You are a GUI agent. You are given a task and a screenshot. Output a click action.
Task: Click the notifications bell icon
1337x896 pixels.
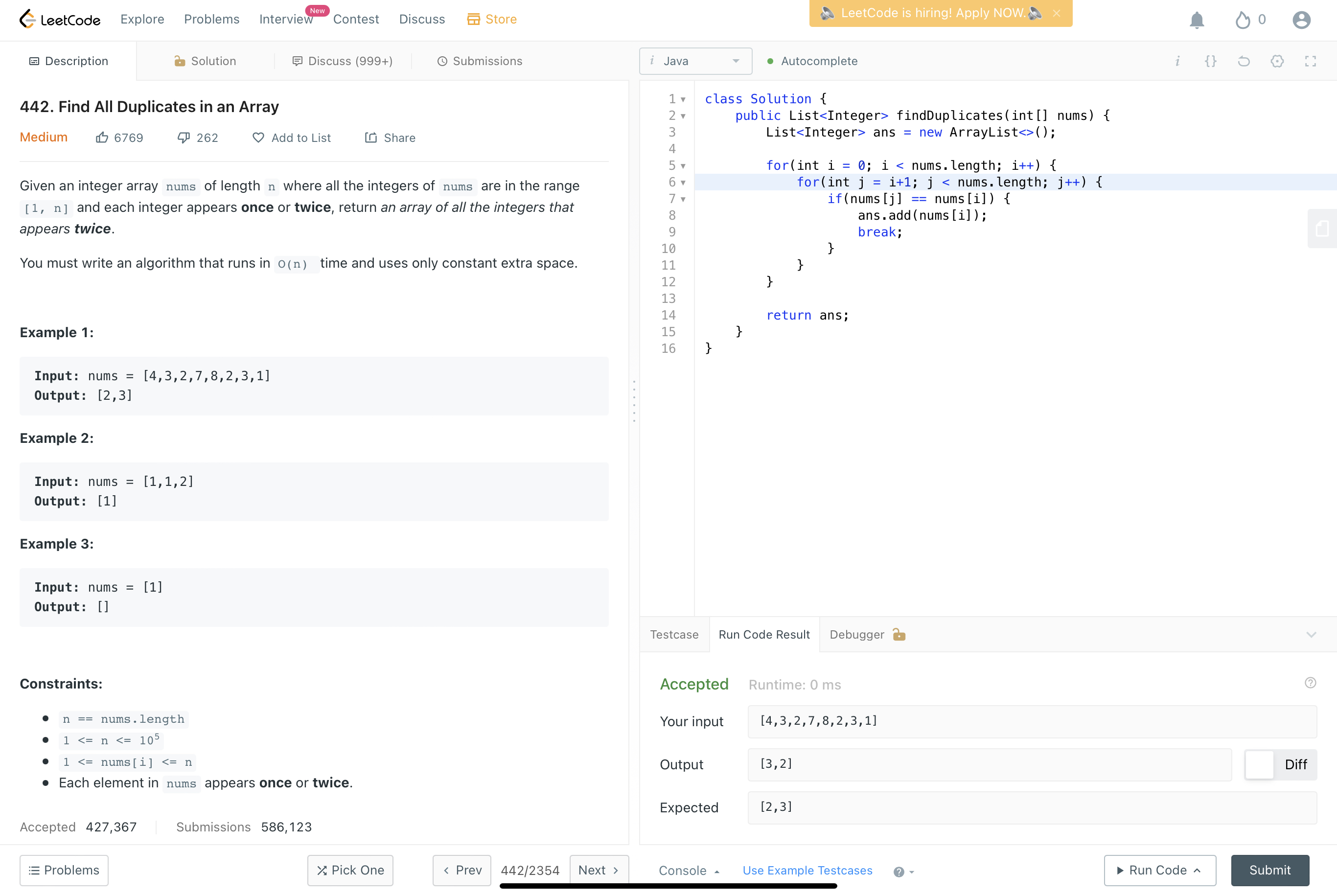[1197, 20]
